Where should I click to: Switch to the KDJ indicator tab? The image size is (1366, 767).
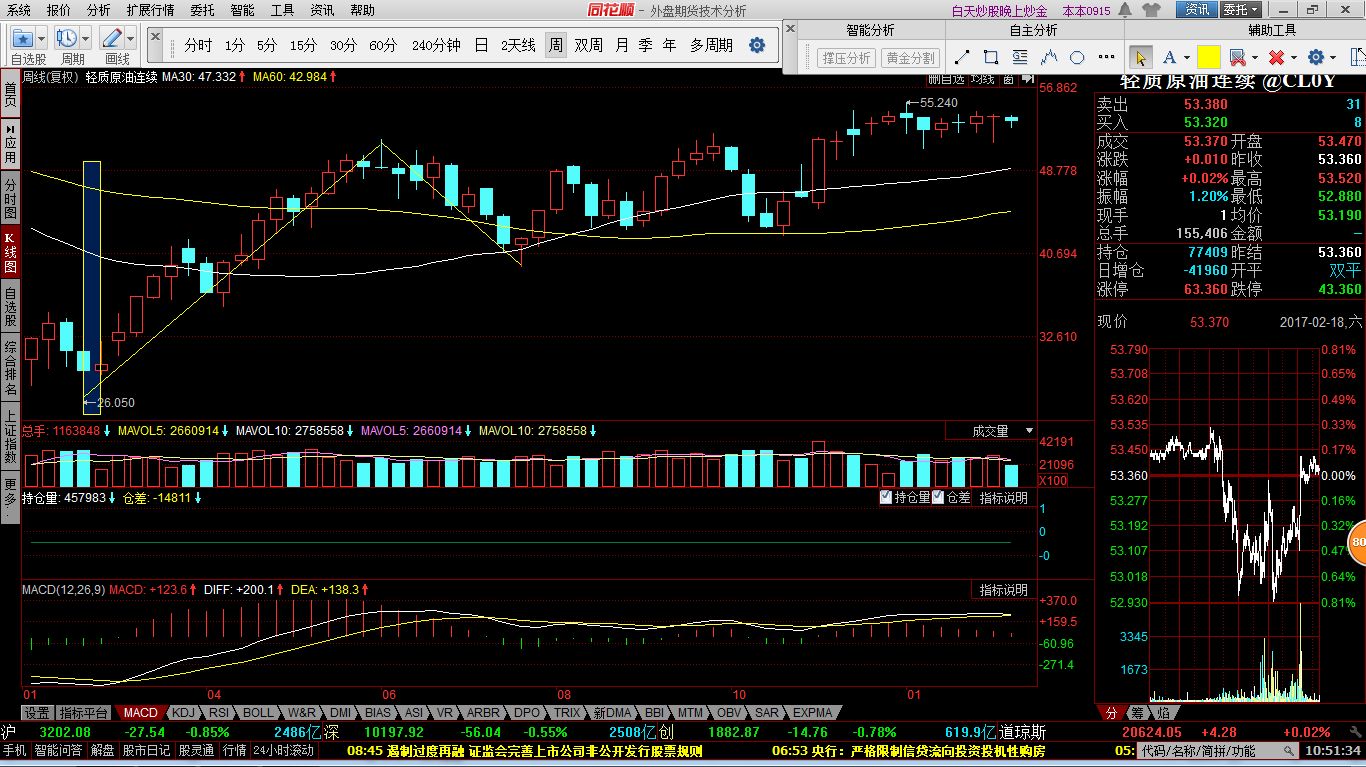[183, 713]
